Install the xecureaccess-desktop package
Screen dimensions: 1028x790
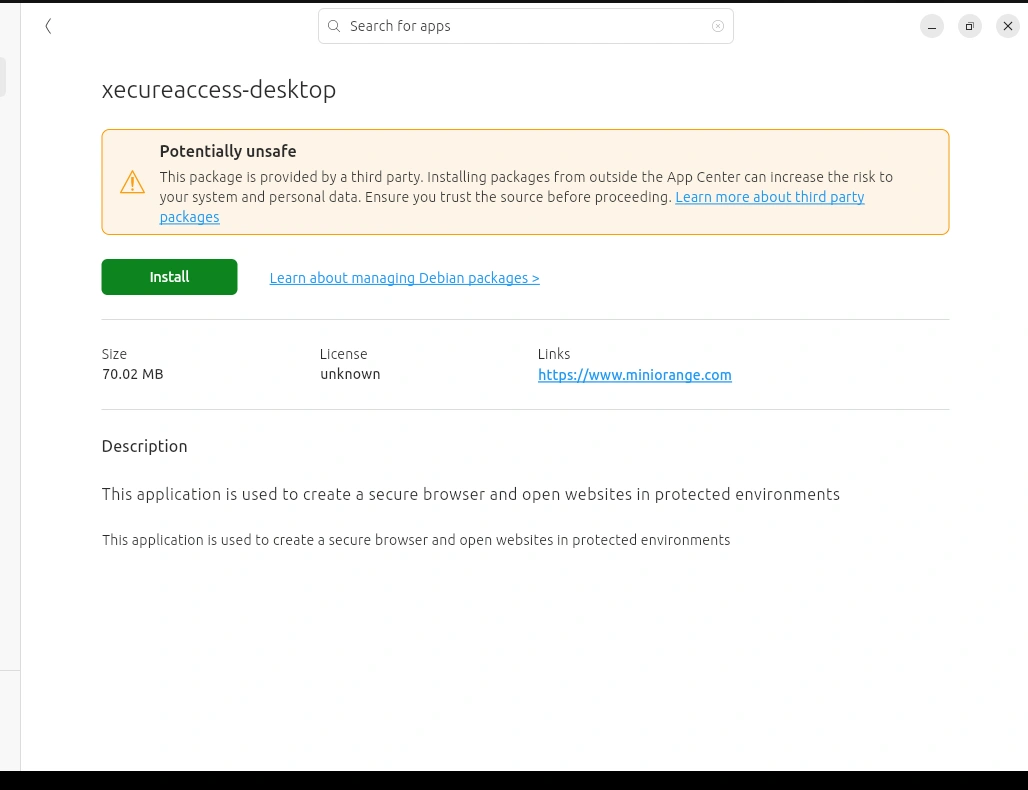tap(169, 277)
